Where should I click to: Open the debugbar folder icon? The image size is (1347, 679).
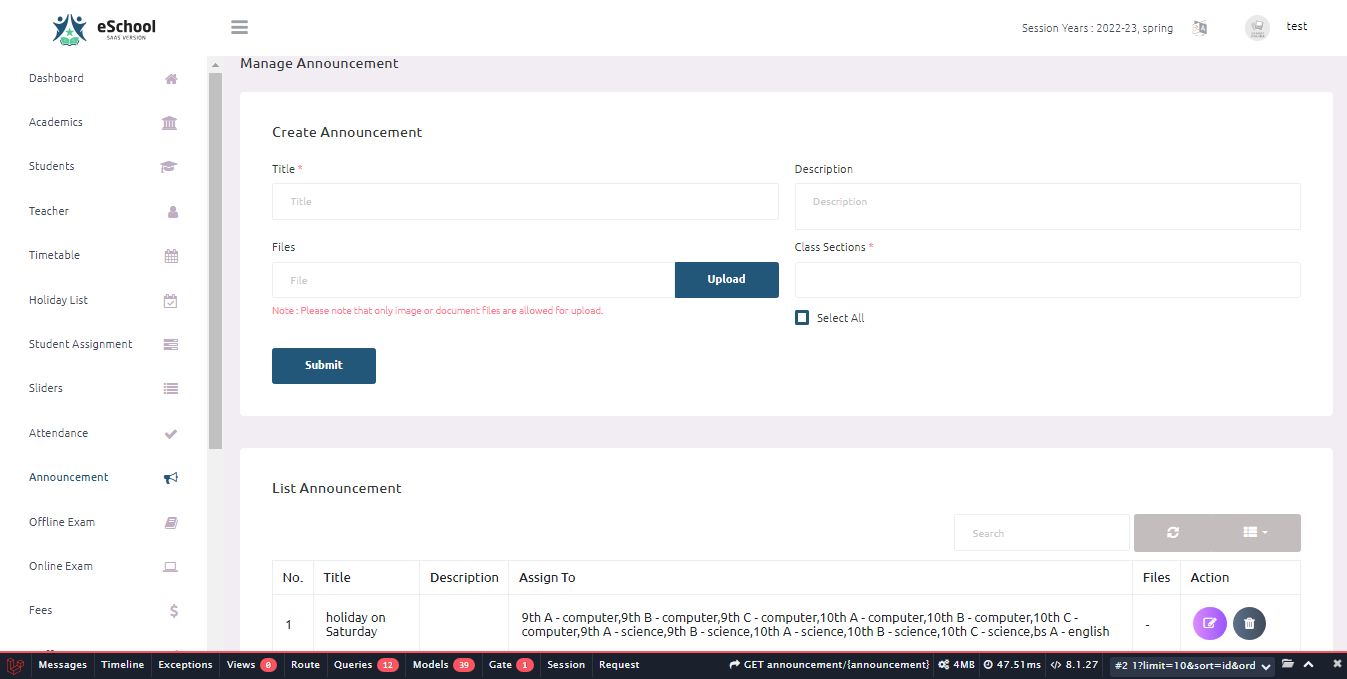[x=1288, y=665]
